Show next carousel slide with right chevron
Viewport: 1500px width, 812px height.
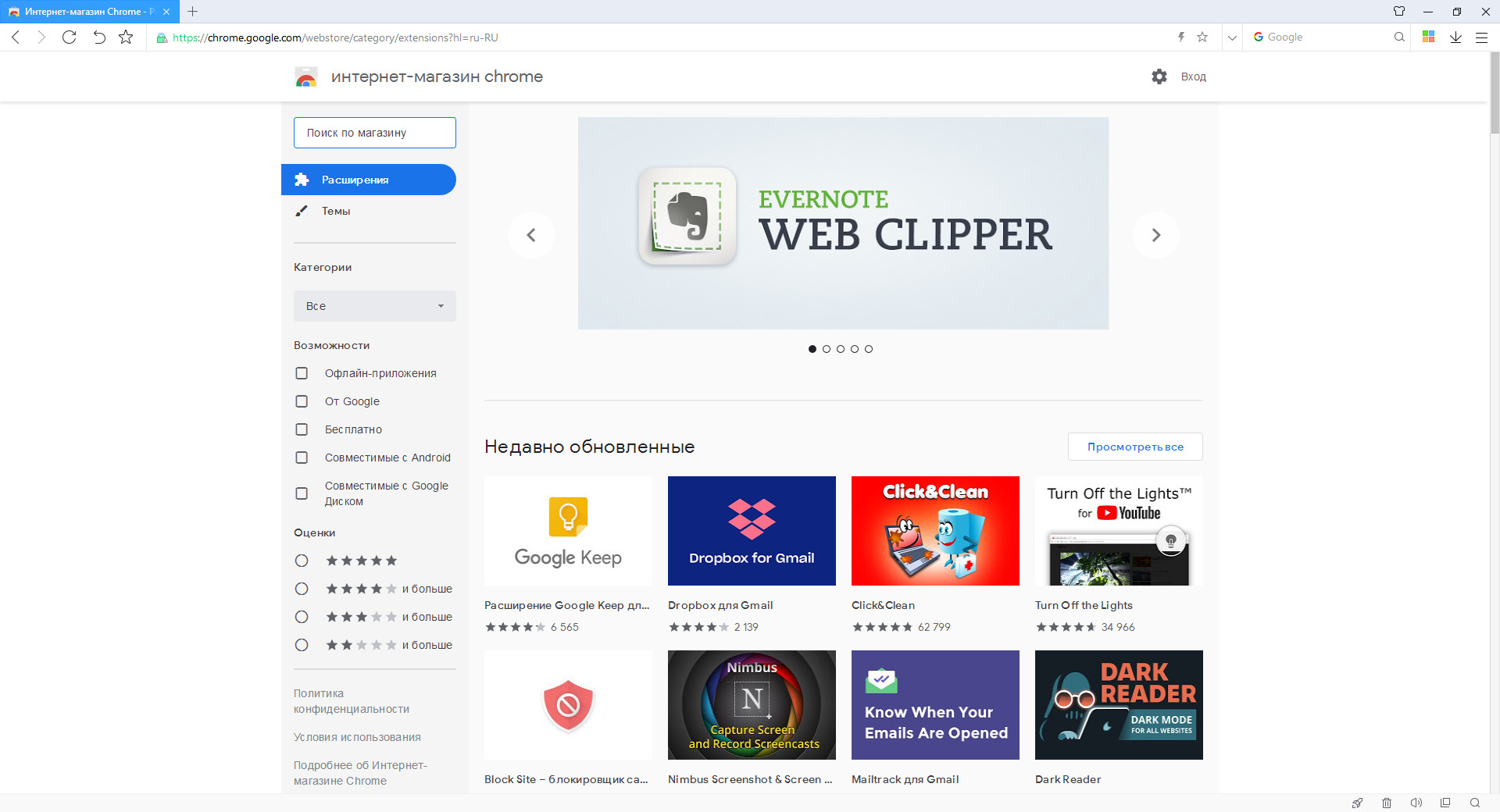click(x=1156, y=235)
